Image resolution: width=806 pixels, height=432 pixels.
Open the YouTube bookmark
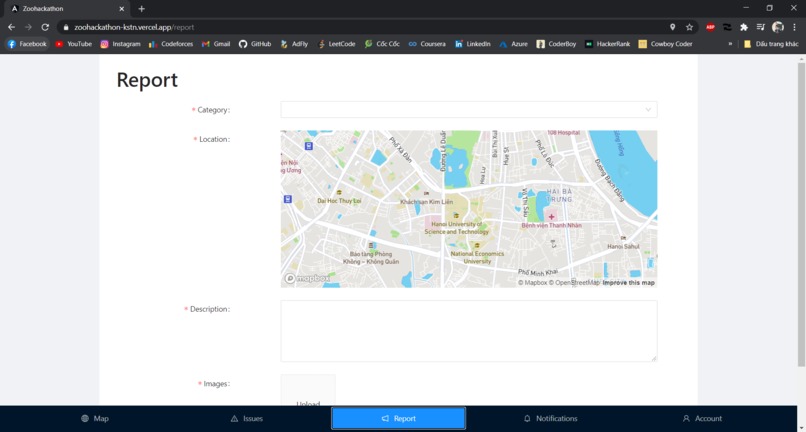coord(74,44)
